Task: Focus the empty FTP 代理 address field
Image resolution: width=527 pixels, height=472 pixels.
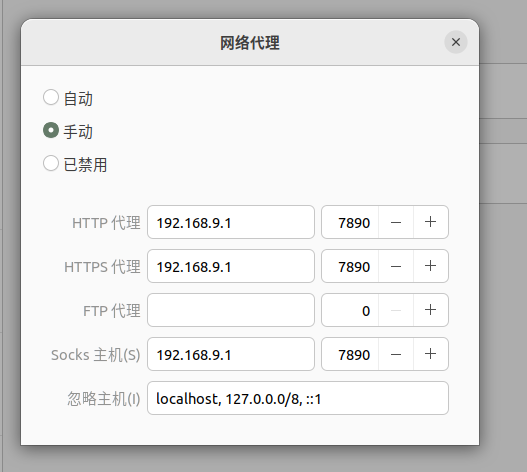Action: (231, 310)
